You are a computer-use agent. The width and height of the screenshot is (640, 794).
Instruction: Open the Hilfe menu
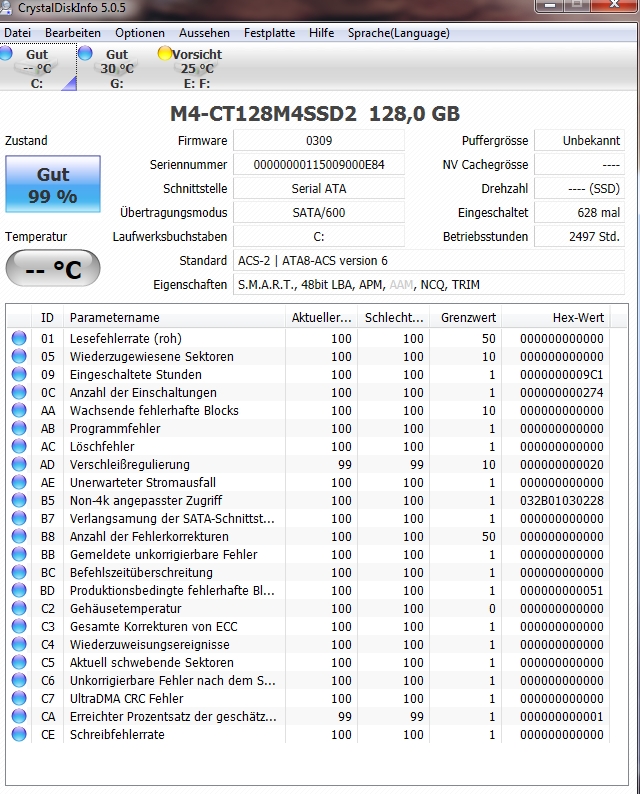tap(322, 33)
